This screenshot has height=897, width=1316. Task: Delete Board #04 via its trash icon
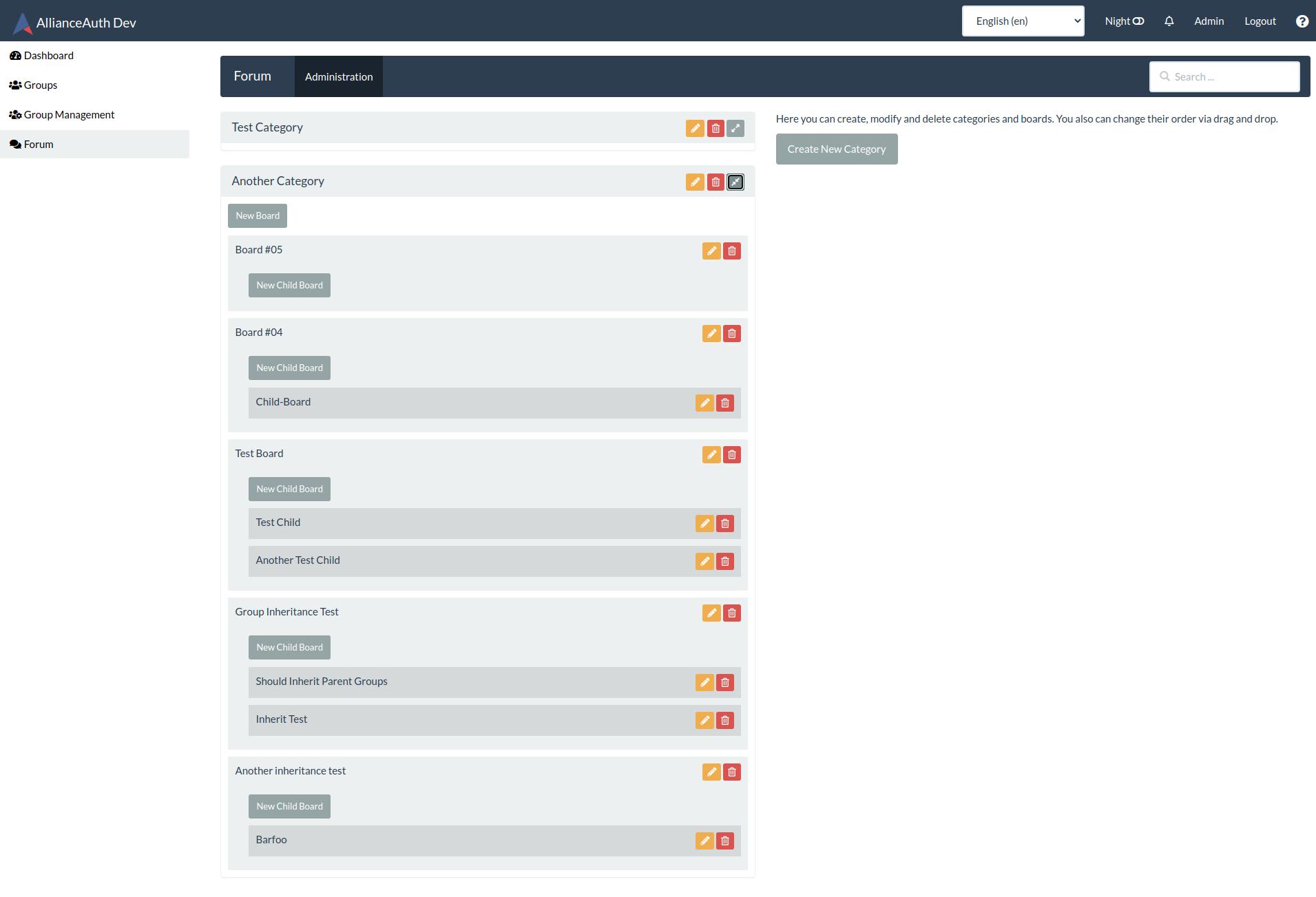click(x=732, y=333)
